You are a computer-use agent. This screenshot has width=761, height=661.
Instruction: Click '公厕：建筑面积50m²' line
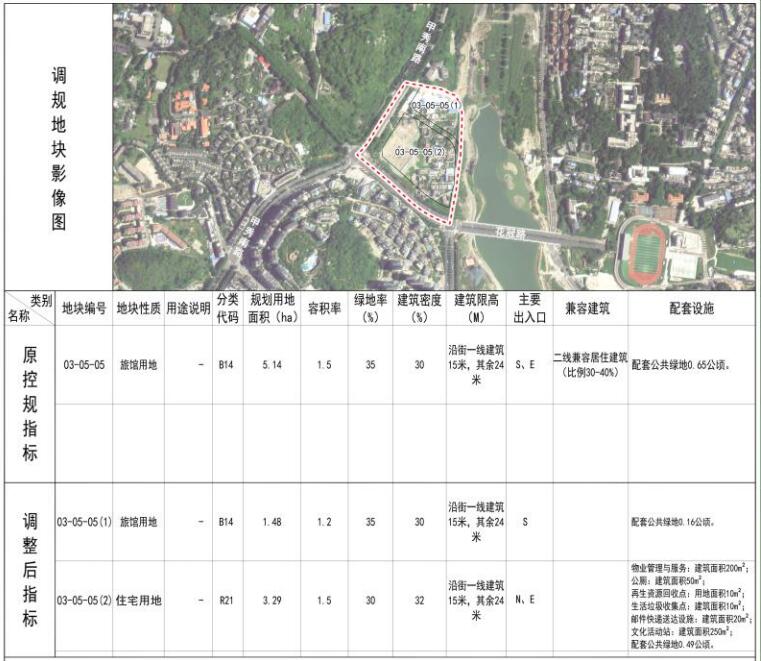pyautogui.click(x=667, y=580)
